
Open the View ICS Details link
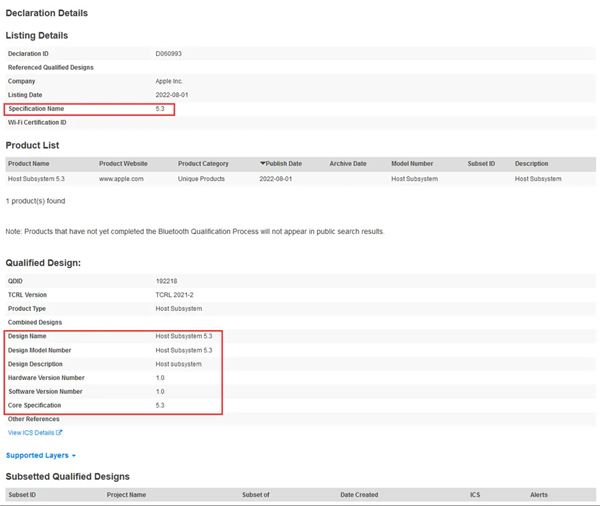31,433
